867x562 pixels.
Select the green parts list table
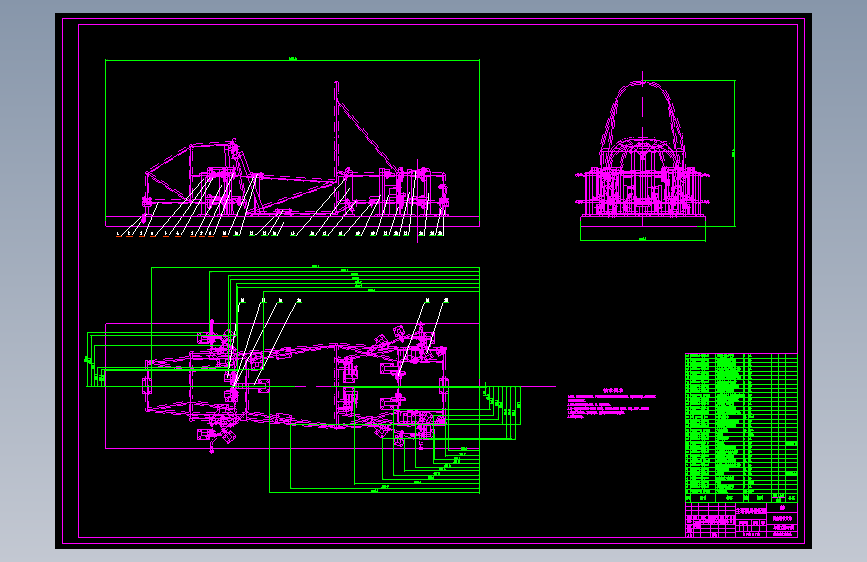tap(741, 427)
